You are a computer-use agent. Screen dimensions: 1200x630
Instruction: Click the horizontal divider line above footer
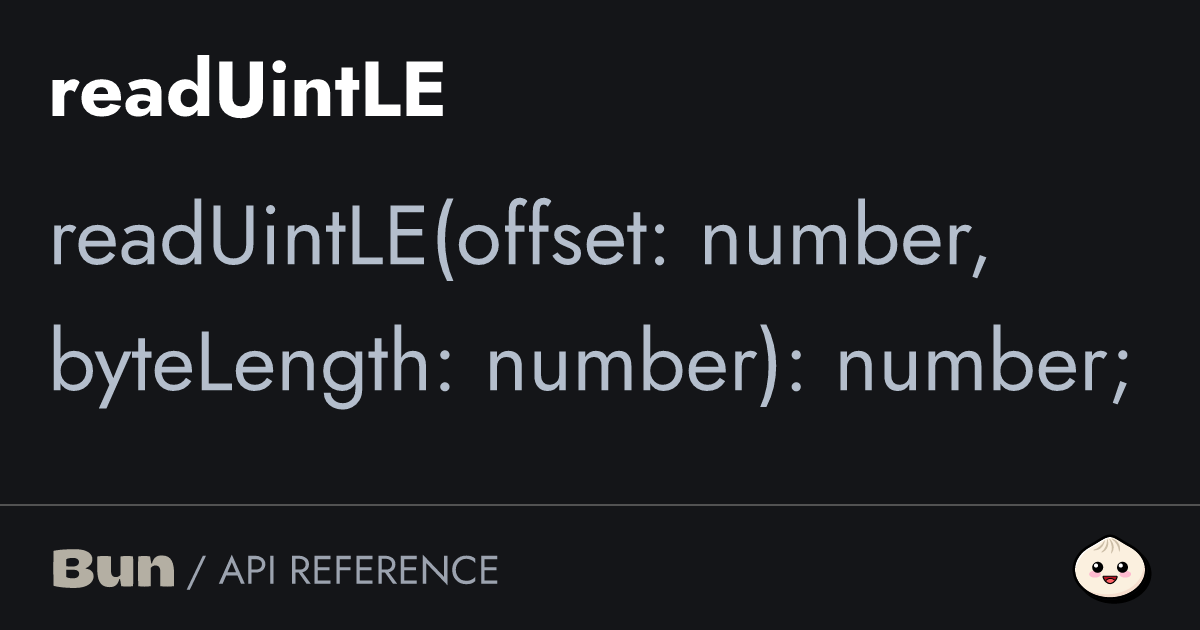tap(600, 506)
